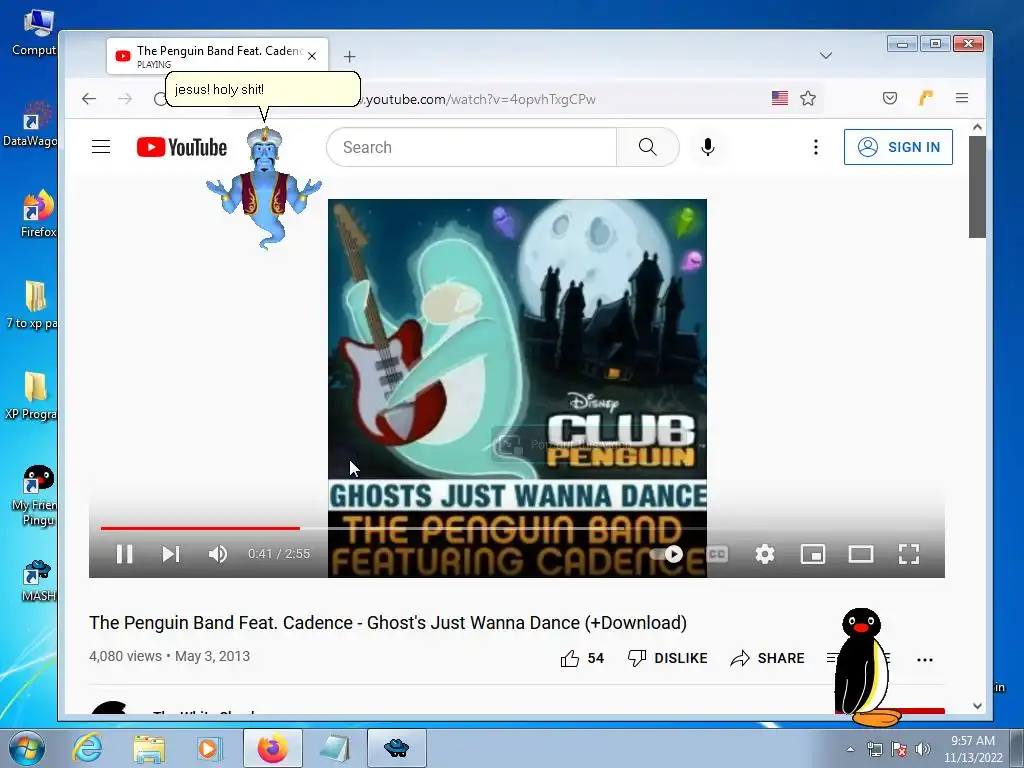Click the SIGN IN button
The image size is (1024, 768).
pyautogui.click(x=898, y=147)
